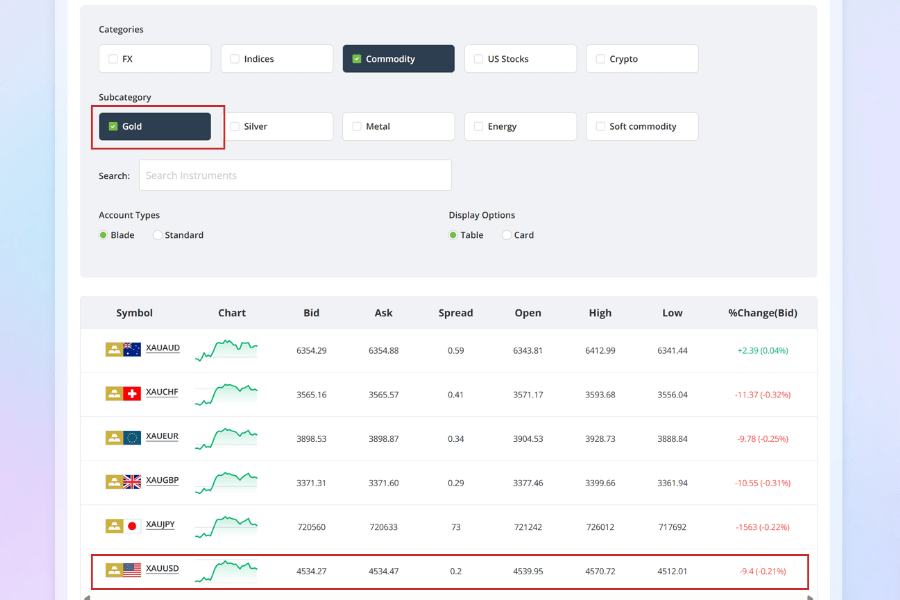Sort by the Bid column header
This screenshot has height=600, width=900.
(x=311, y=313)
